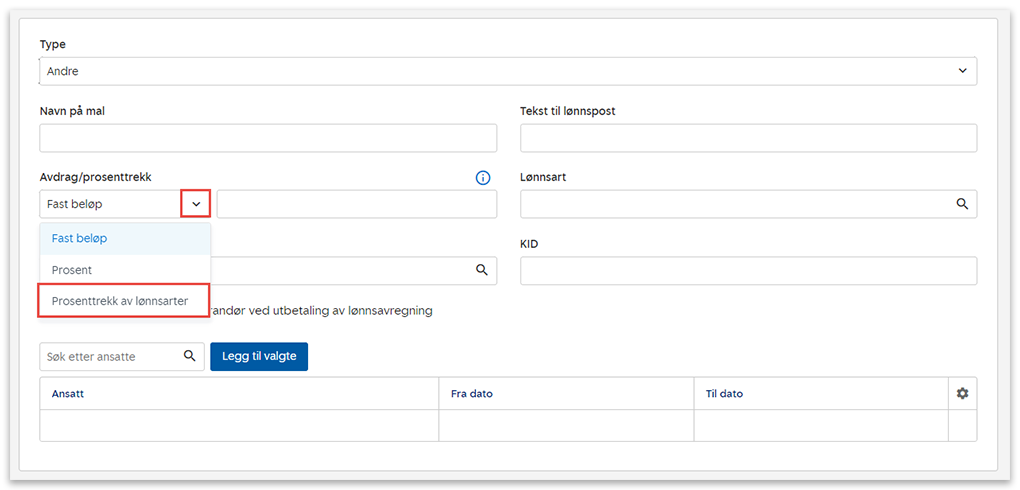Click the amount field beside Fast beløp

tap(356, 204)
